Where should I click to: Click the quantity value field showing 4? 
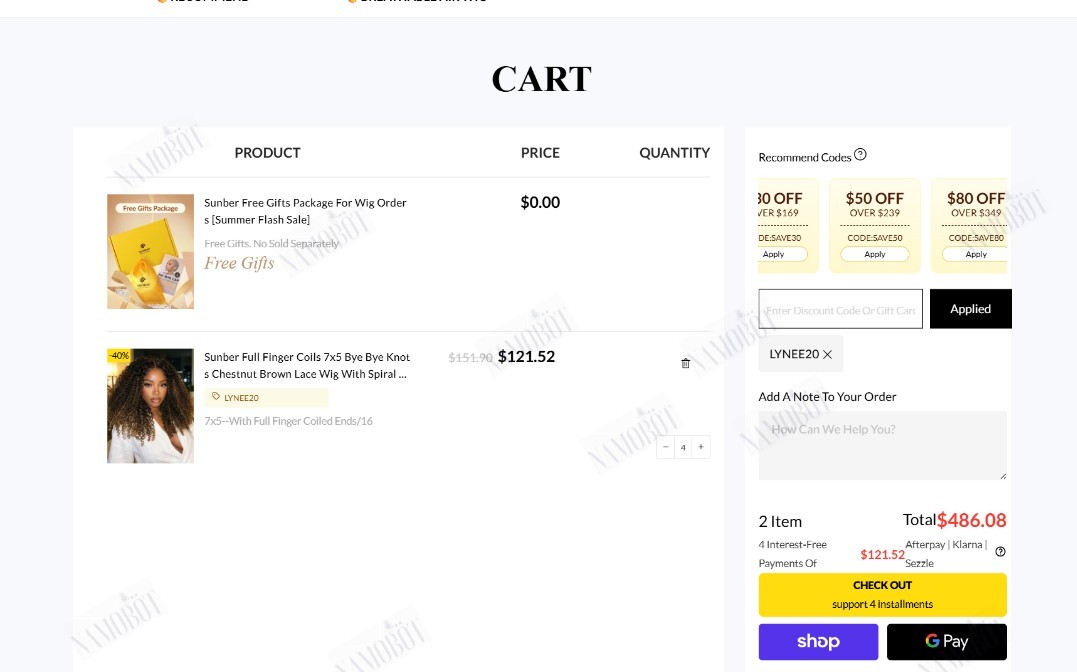(x=683, y=447)
